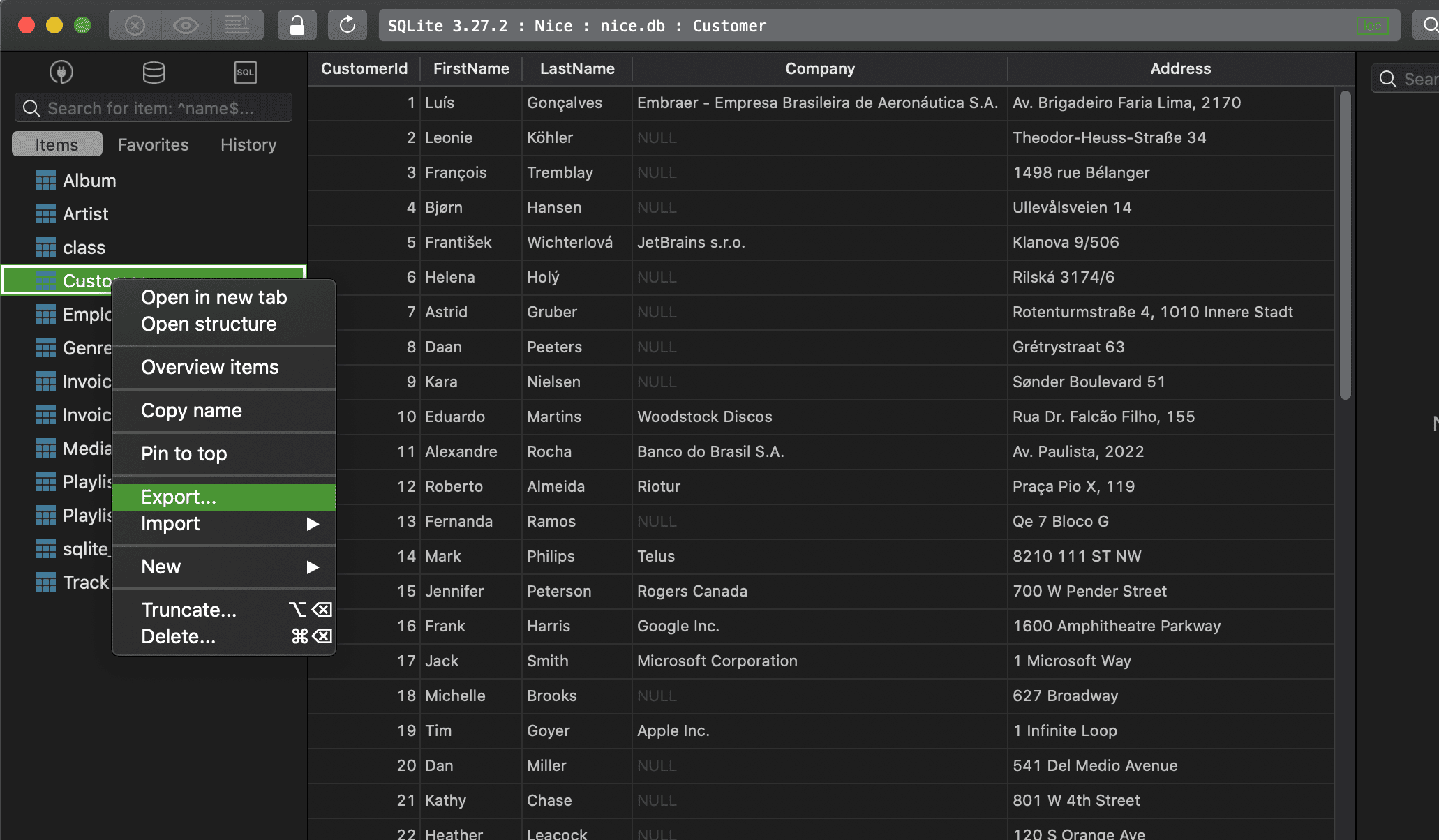Click the Address column header
Viewport: 1439px width, 840px height.
pos(1181,68)
